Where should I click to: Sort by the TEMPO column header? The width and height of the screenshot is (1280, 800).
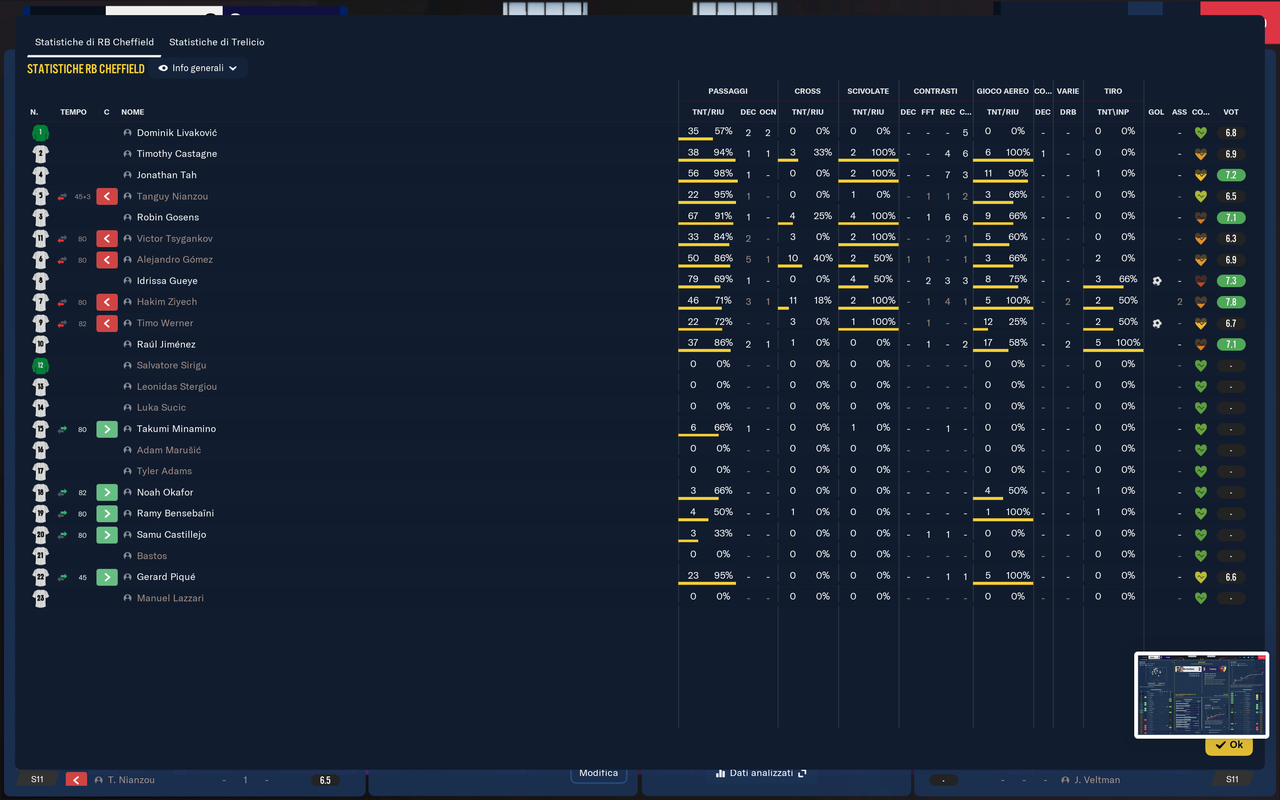(73, 112)
